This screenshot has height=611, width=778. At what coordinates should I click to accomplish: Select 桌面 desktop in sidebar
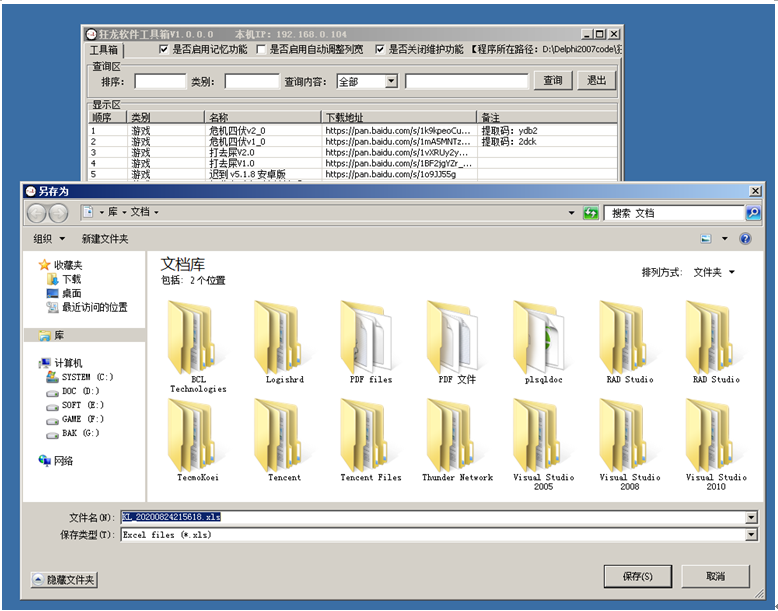[x=65, y=293]
